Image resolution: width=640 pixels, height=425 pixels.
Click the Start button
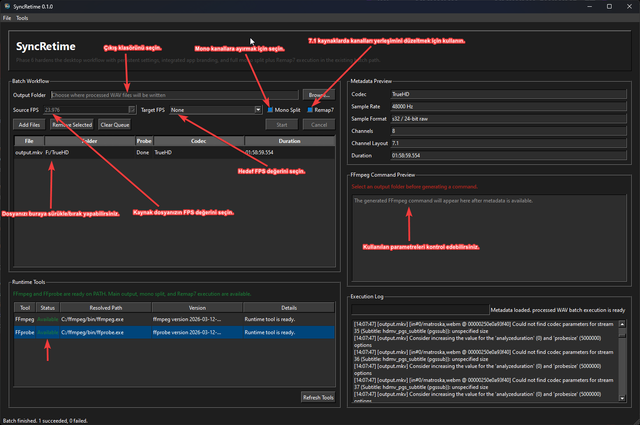pos(282,125)
